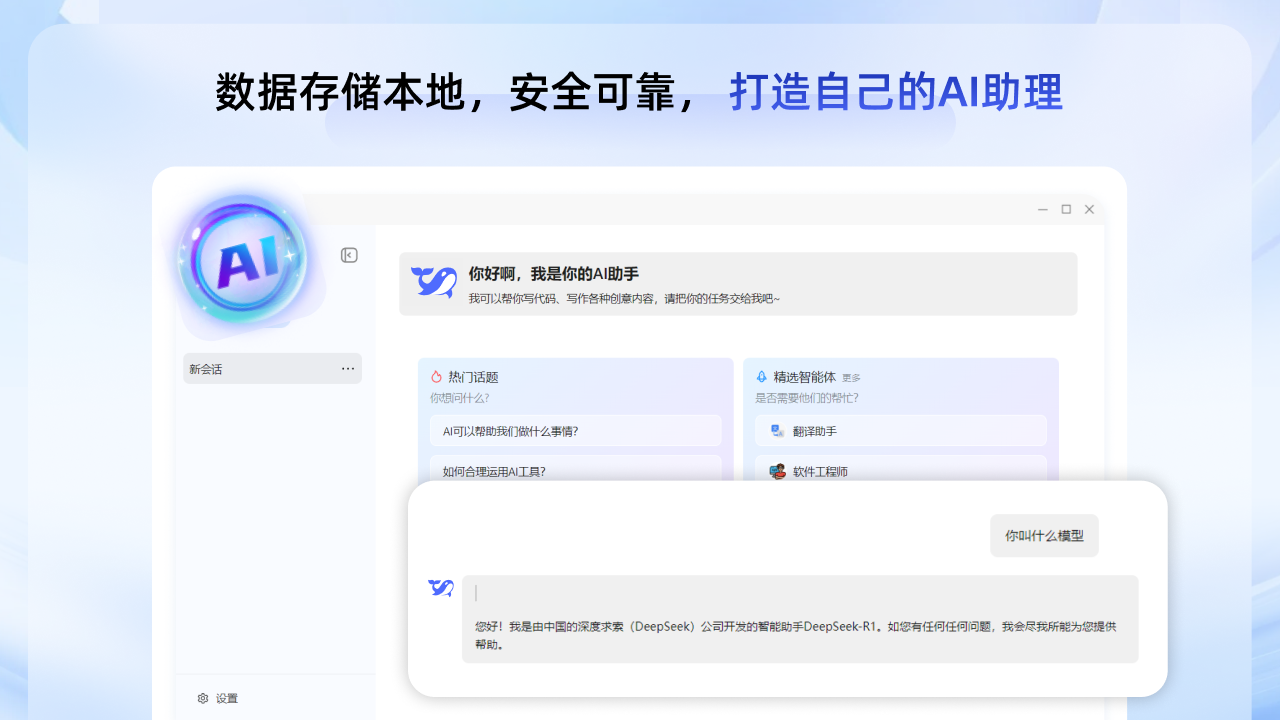Click the question 如何合理运用AI工具?
Viewport: 1280px width, 720px height.
[x=576, y=471]
